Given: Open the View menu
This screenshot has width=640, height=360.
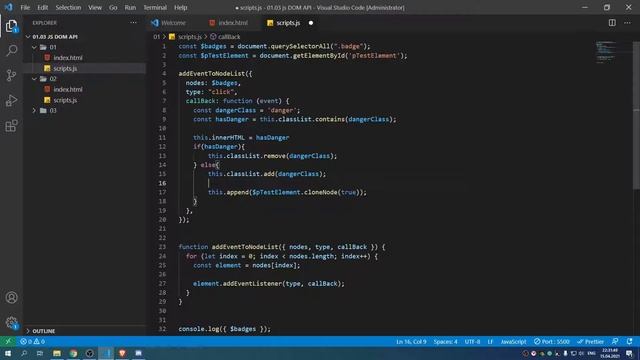Looking at the screenshot, I should pyautogui.click(x=95, y=7).
